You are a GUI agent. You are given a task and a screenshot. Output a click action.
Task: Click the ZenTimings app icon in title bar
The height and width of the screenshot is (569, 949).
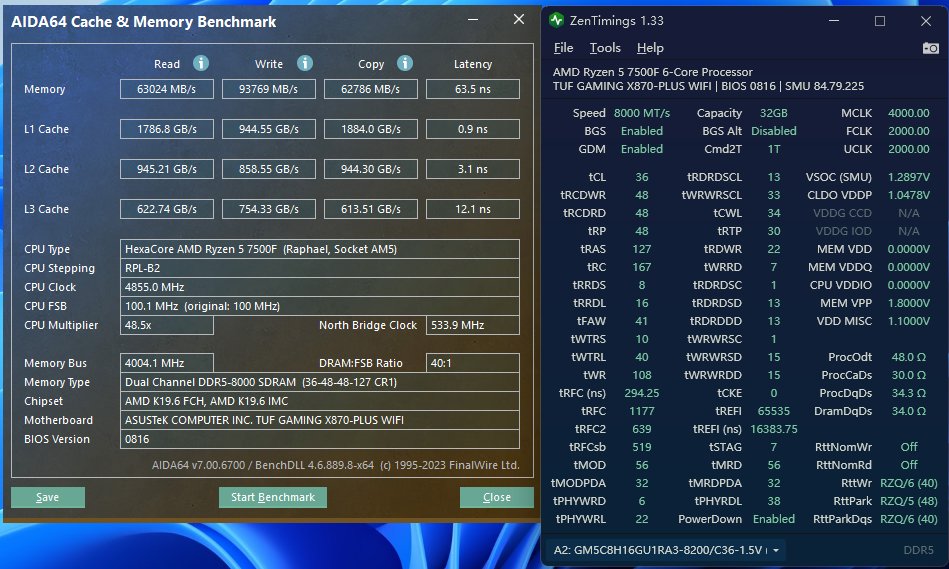pos(556,20)
